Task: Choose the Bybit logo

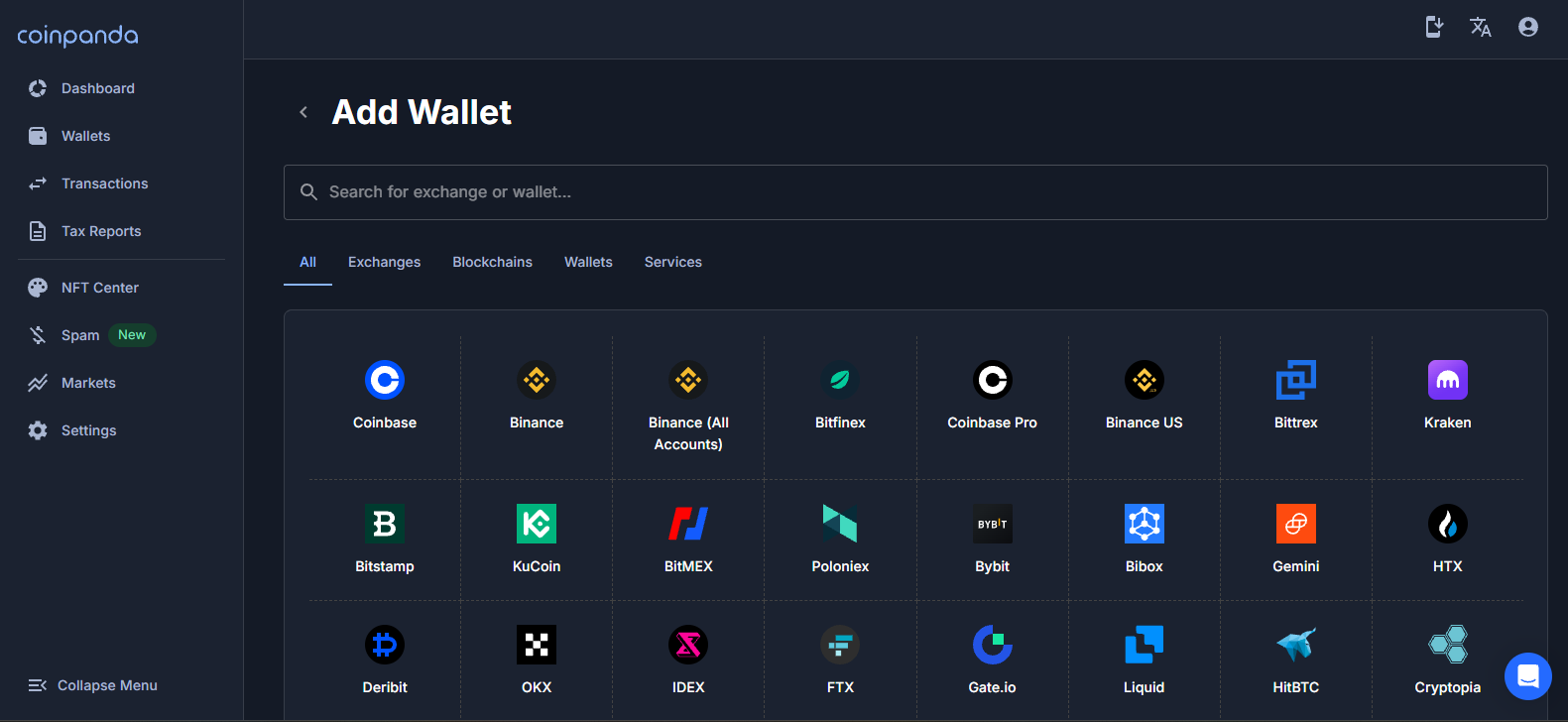Action: tap(993, 524)
